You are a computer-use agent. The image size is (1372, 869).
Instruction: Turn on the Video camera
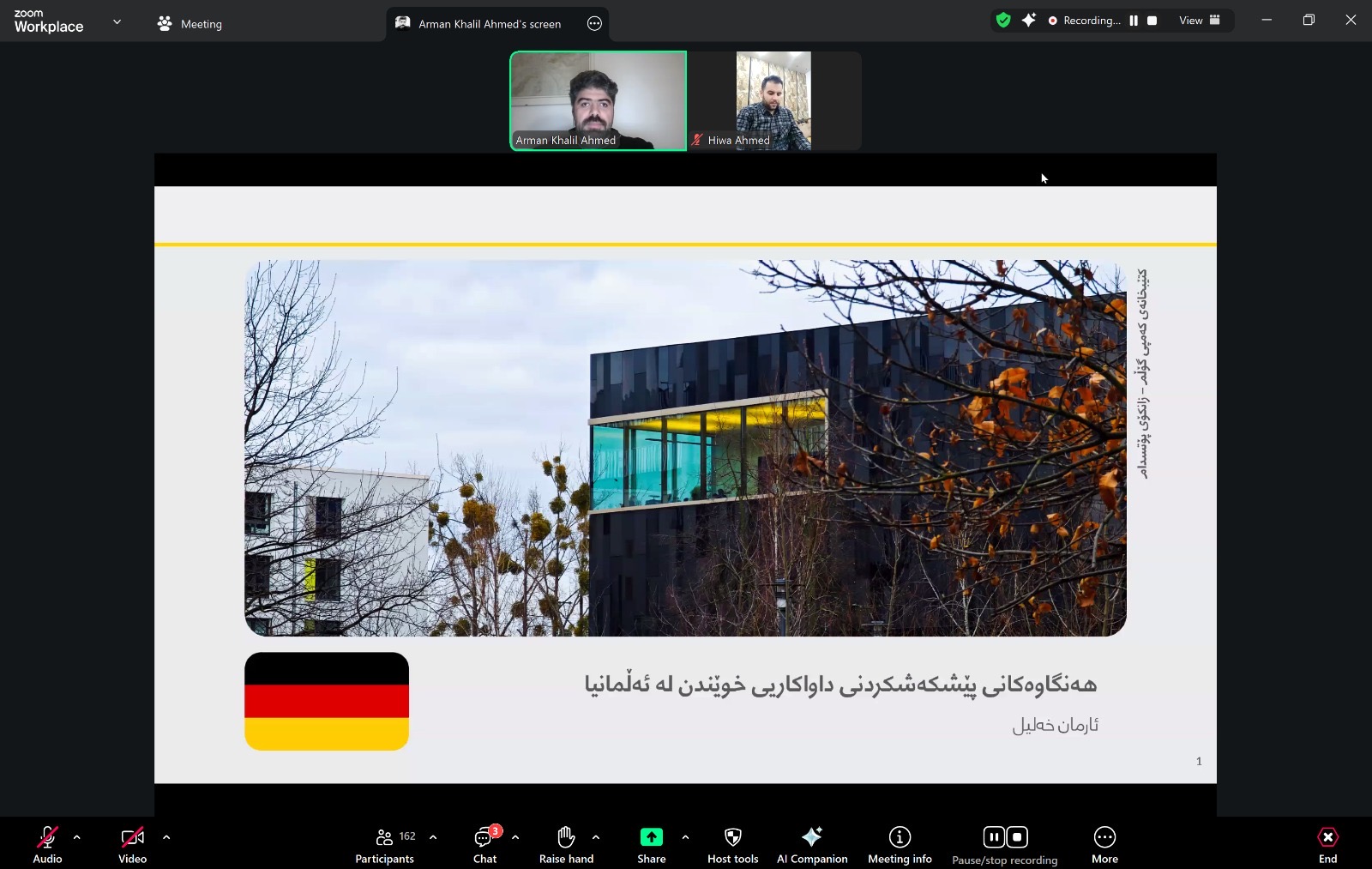pos(132,844)
